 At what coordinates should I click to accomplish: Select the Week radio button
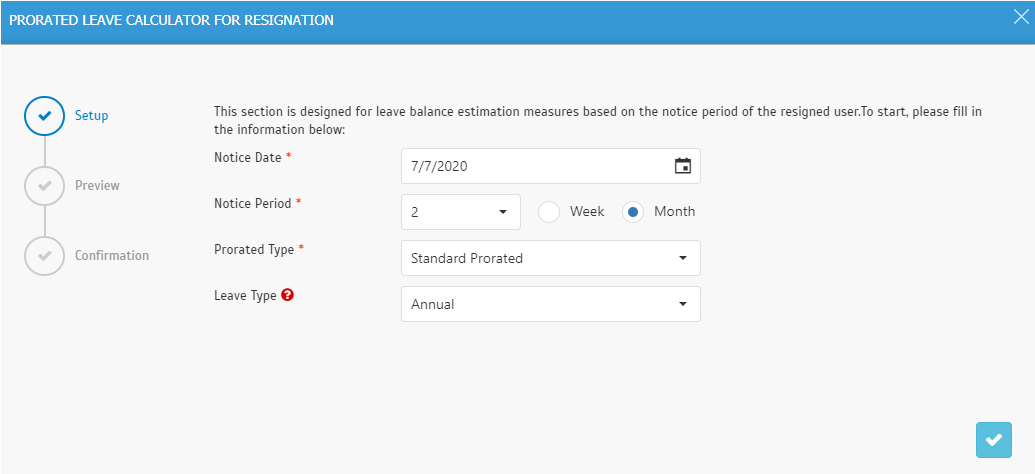(549, 213)
